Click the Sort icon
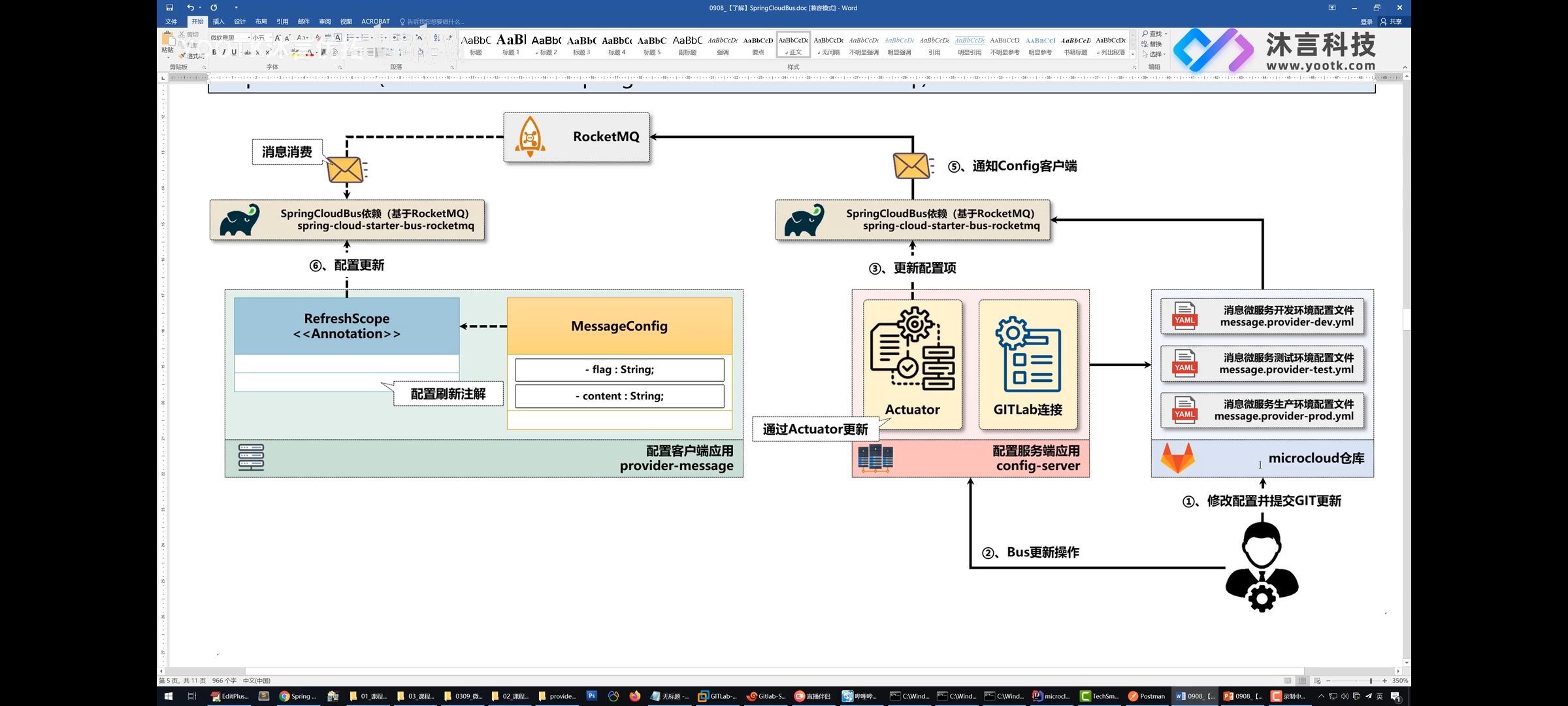 (x=436, y=37)
